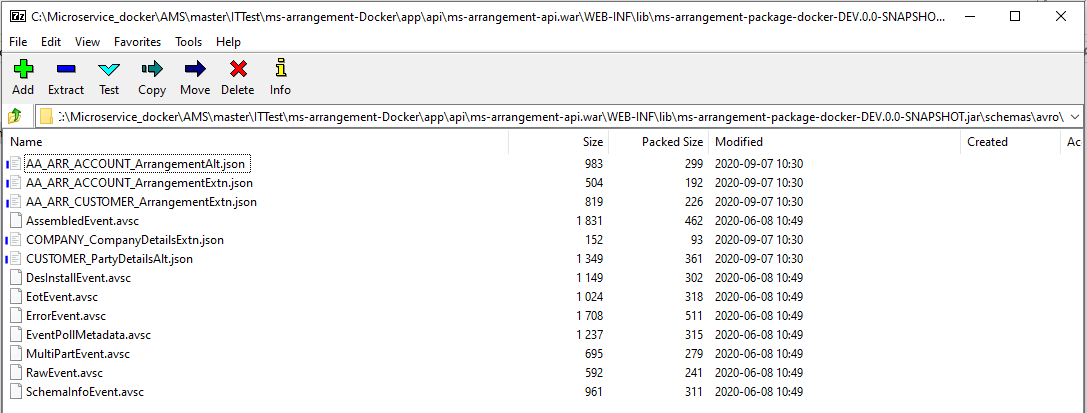Open the Tools menu

point(188,42)
